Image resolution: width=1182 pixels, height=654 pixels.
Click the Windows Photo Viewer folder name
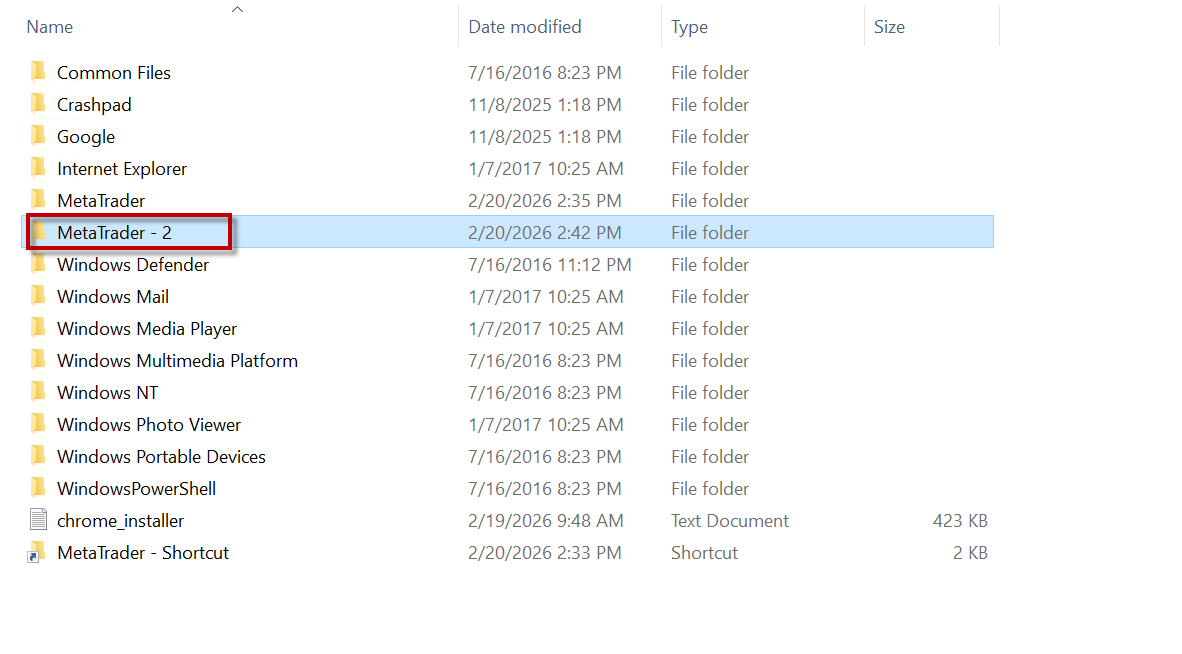tap(149, 424)
